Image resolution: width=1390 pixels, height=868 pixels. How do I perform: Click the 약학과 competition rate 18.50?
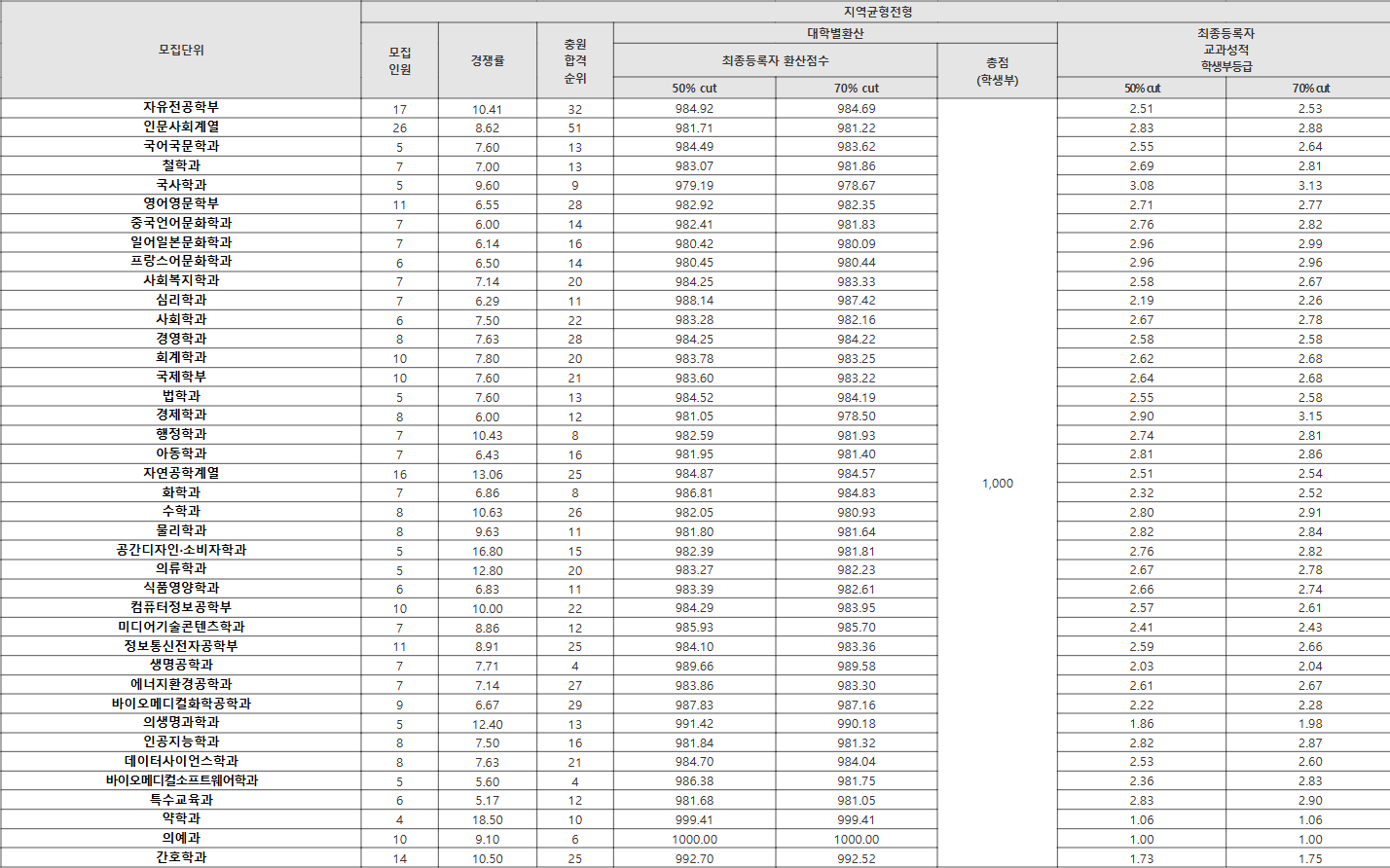[487, 820]
